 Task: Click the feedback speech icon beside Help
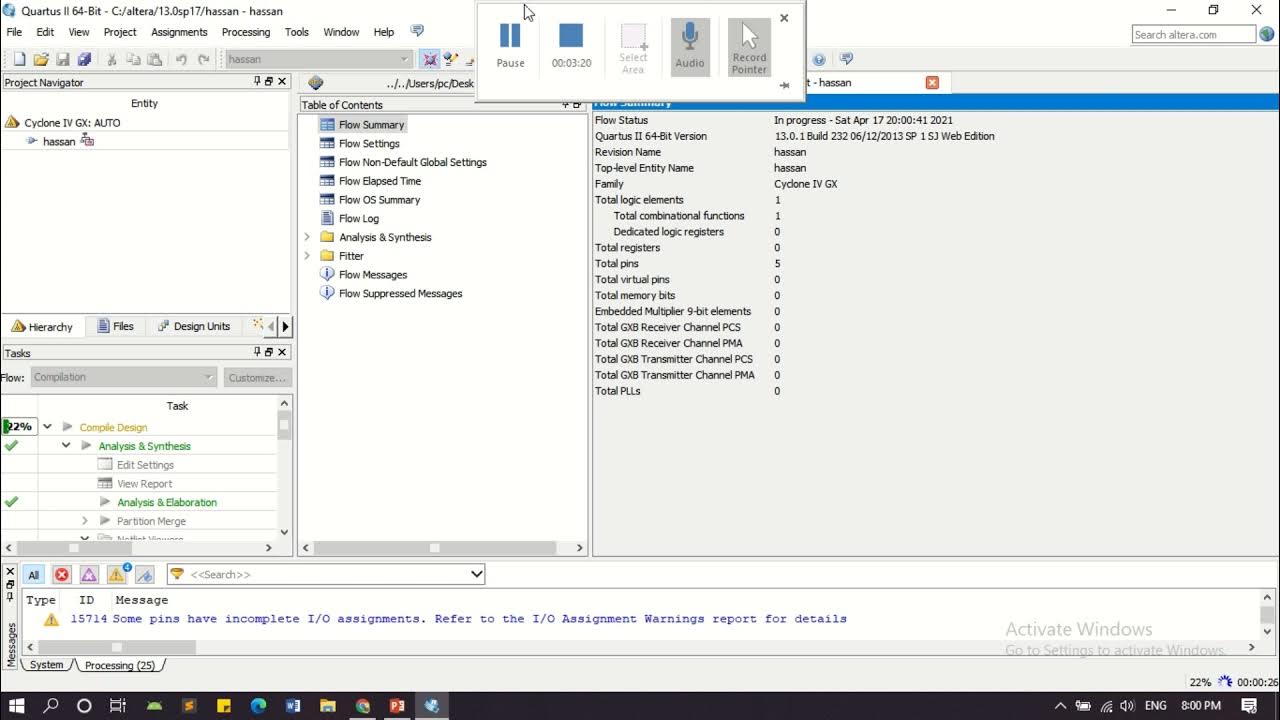tap(417, 32)
